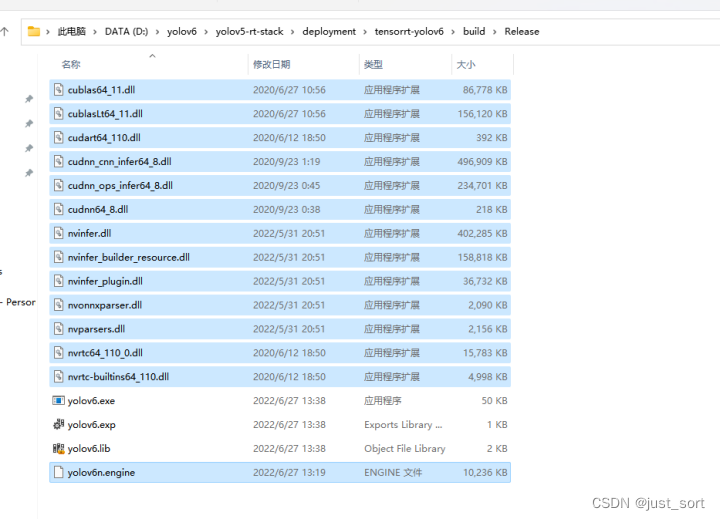Viewport: 720px width, 520px height.
Task: Select the cudnn64_8.dll file icon
Action: (58, 209)
